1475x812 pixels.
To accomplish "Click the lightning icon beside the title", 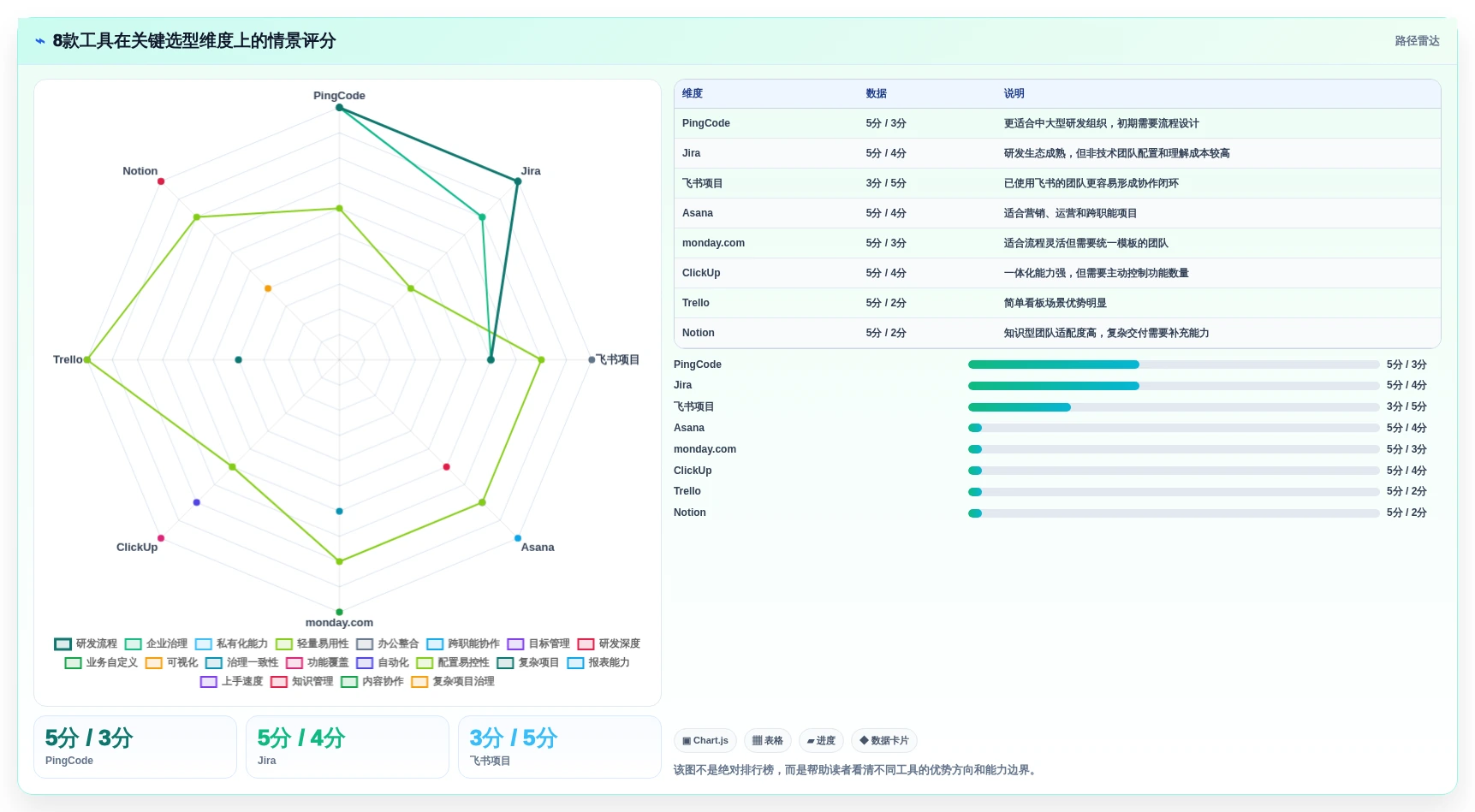I will coord(40,41).
